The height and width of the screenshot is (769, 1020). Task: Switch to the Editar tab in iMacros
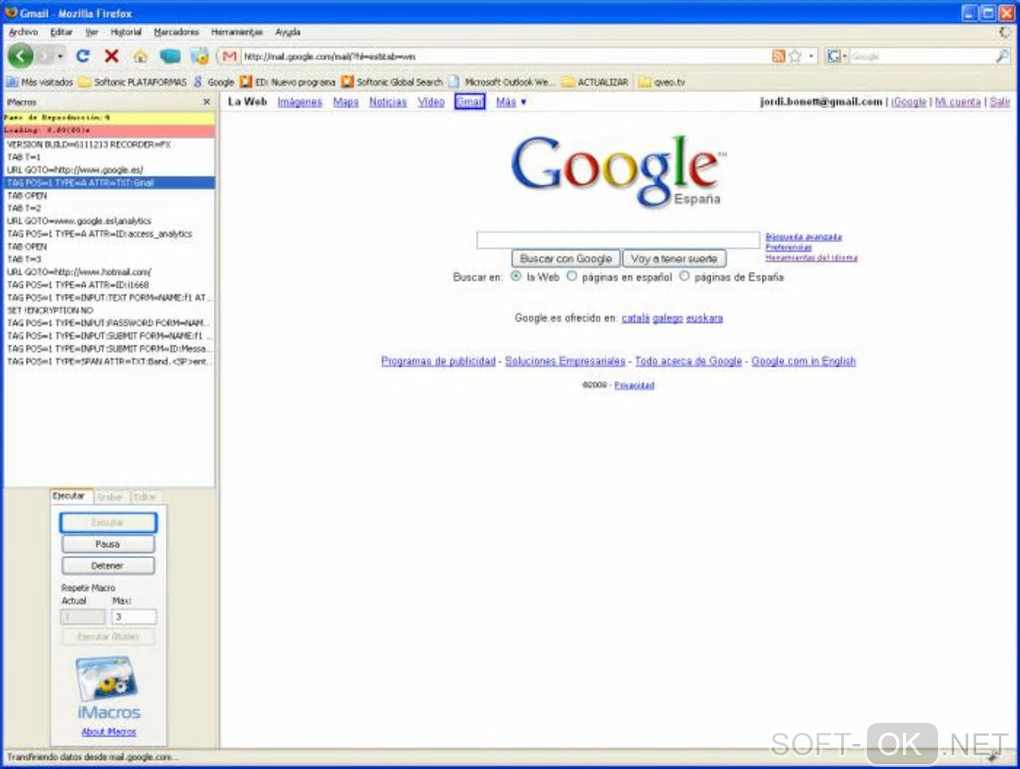pyautogui.click(x=145, y=497)
